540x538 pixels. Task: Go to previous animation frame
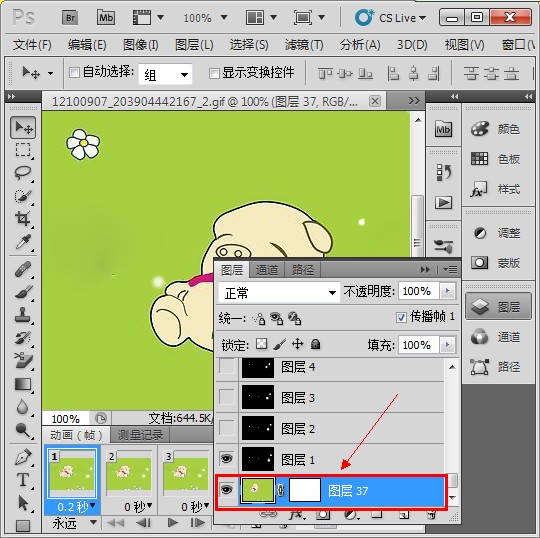click(x=144, y=523)
